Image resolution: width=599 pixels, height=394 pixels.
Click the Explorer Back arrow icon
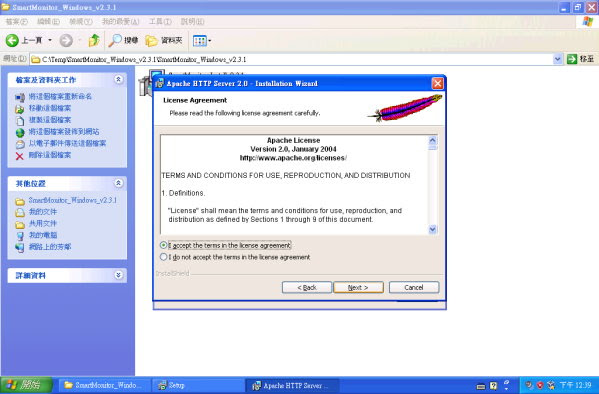(12, 40)
